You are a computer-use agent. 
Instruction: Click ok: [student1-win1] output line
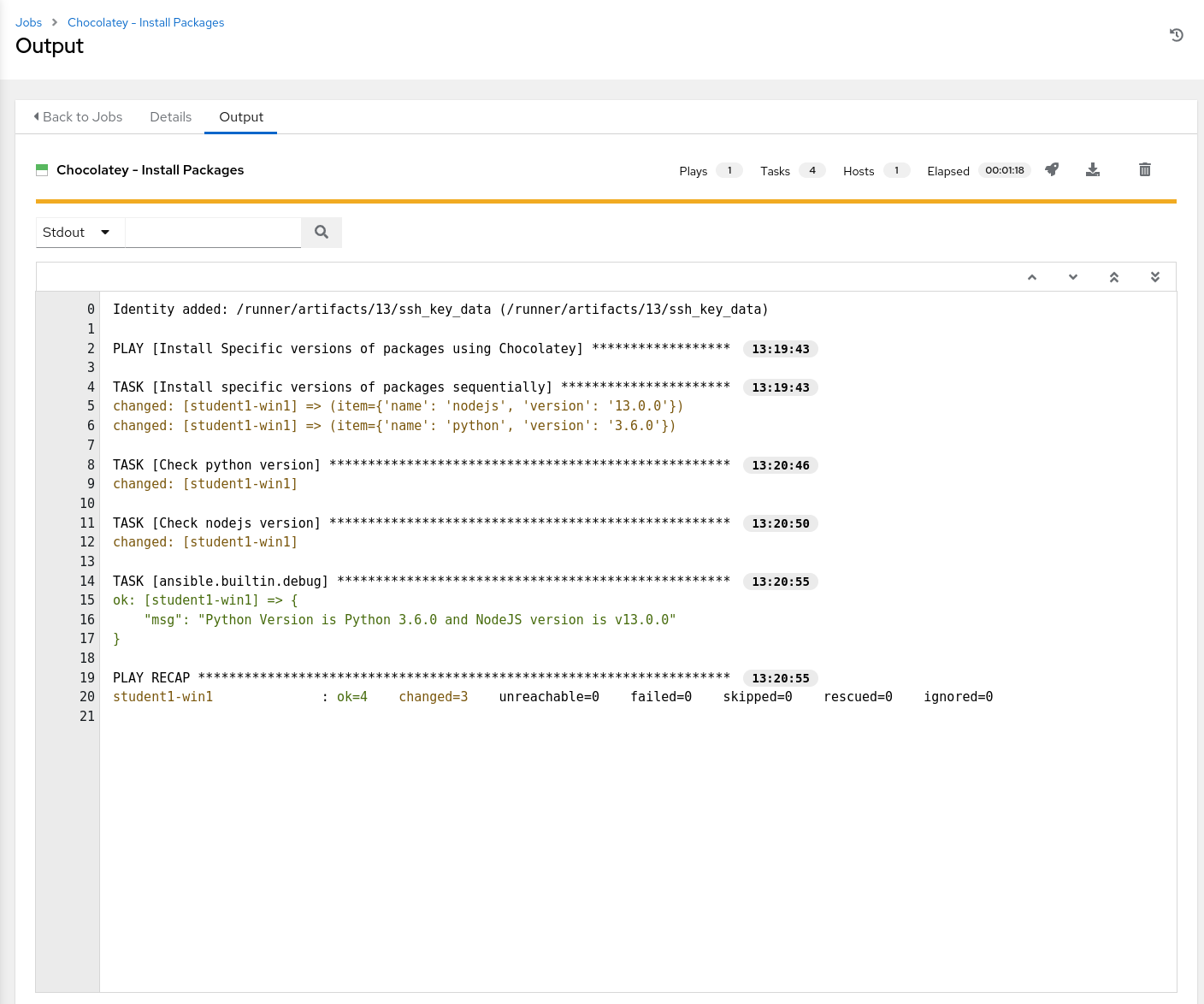pos(205,600)
